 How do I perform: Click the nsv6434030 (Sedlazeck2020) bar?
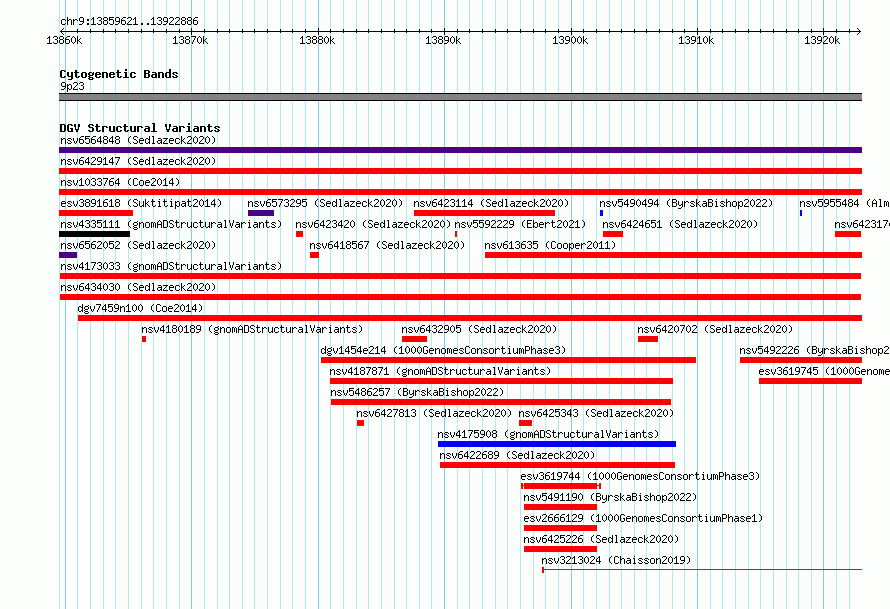point(460,297)
